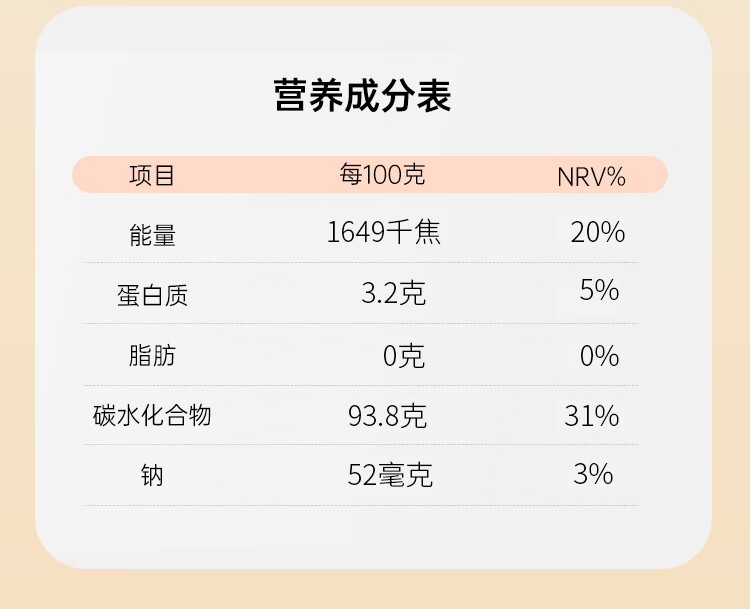
Task: Select the 31% NRV value
Action: [592, 415]
